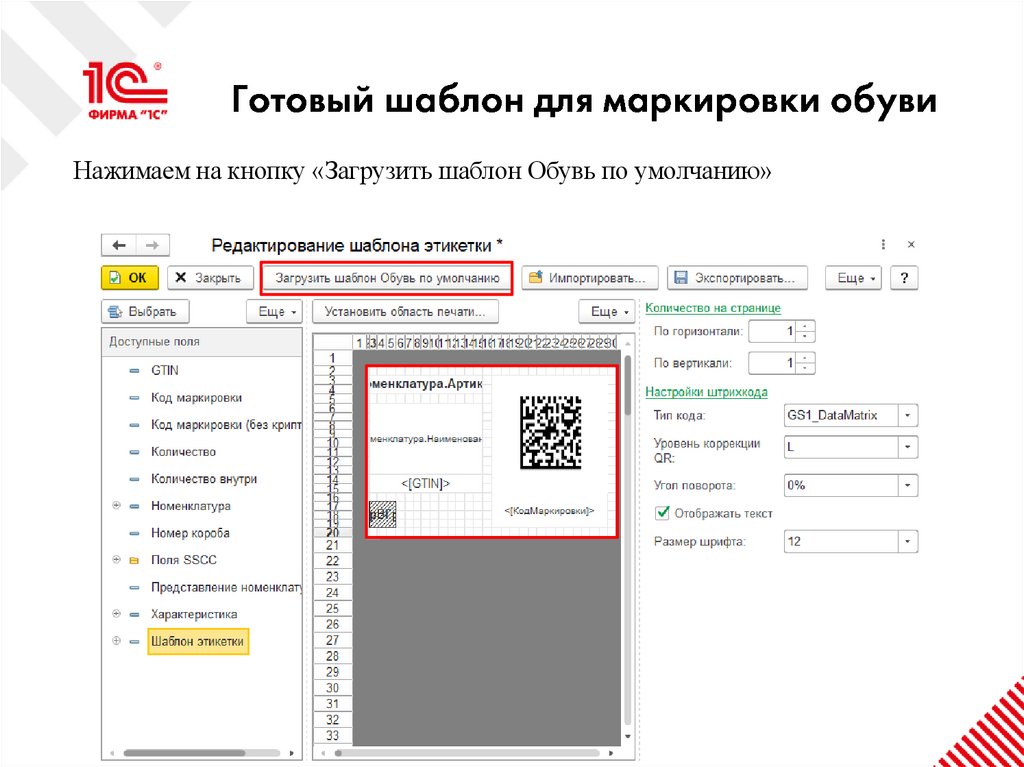The image size is (1024, 767).
Task: Click Экспортировать button
Action: [737, 278]
